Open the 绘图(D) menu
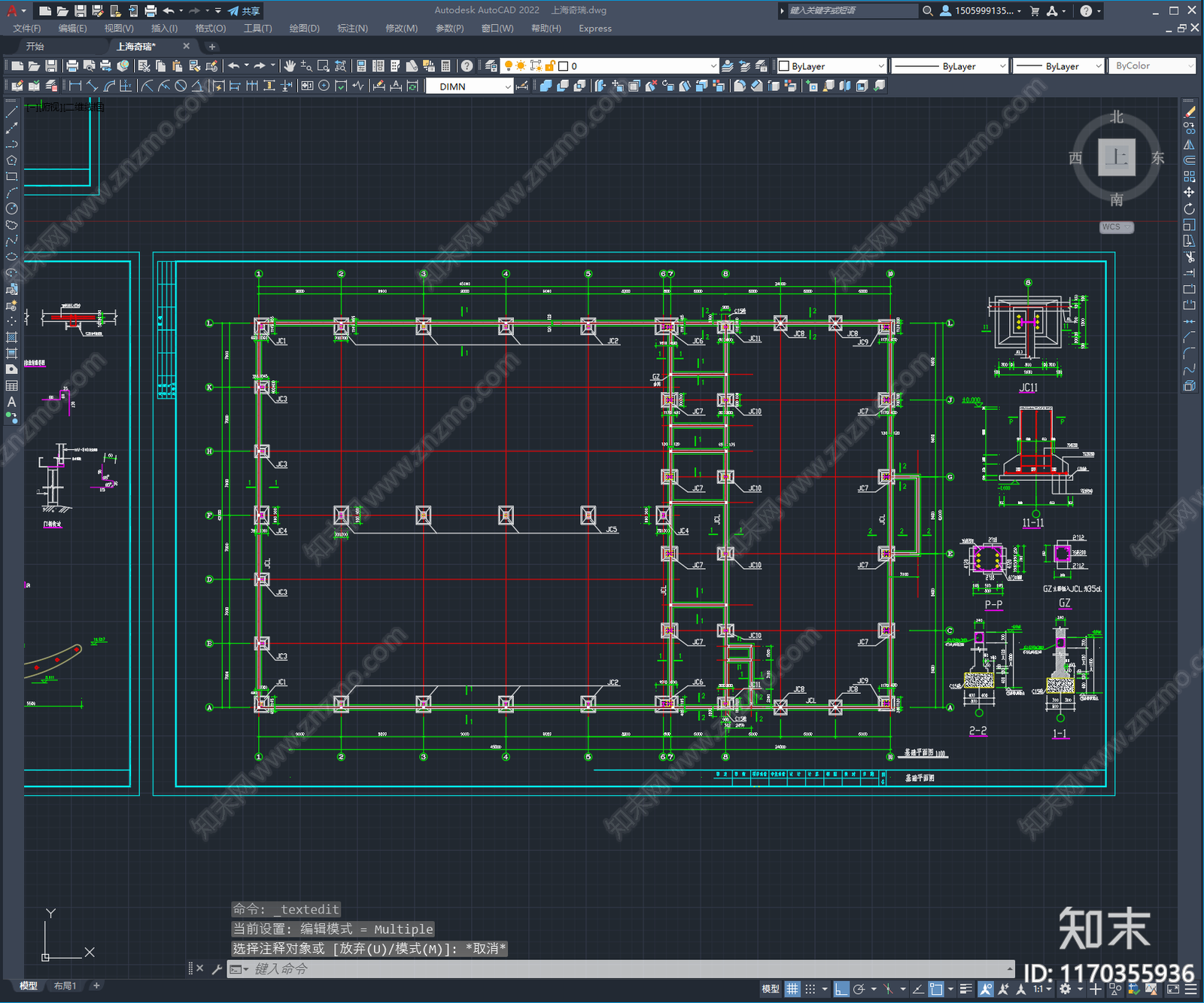This screenshot has height=1003, width=1204. coord(305,29)
